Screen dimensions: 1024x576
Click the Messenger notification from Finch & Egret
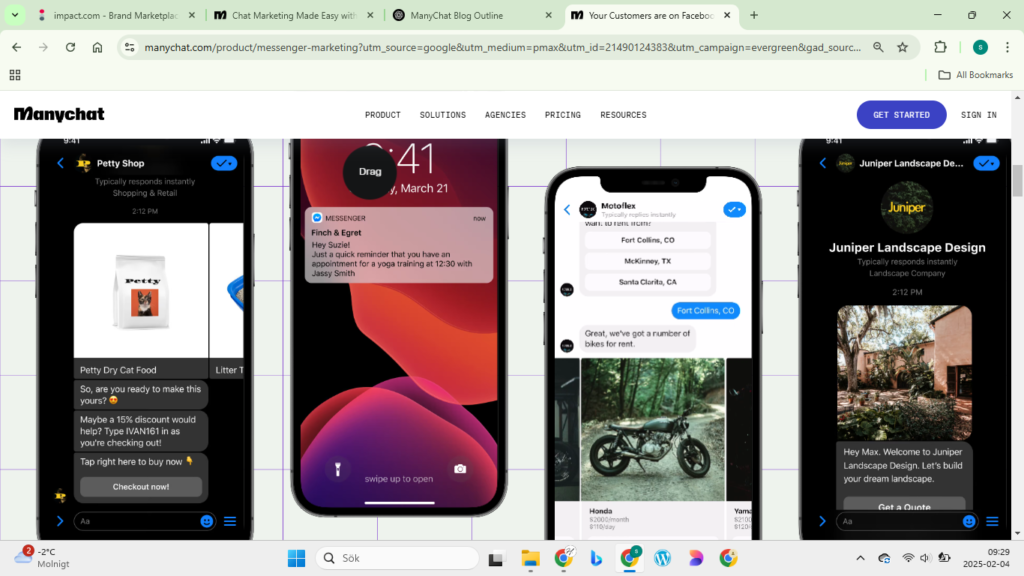(399, 246)
